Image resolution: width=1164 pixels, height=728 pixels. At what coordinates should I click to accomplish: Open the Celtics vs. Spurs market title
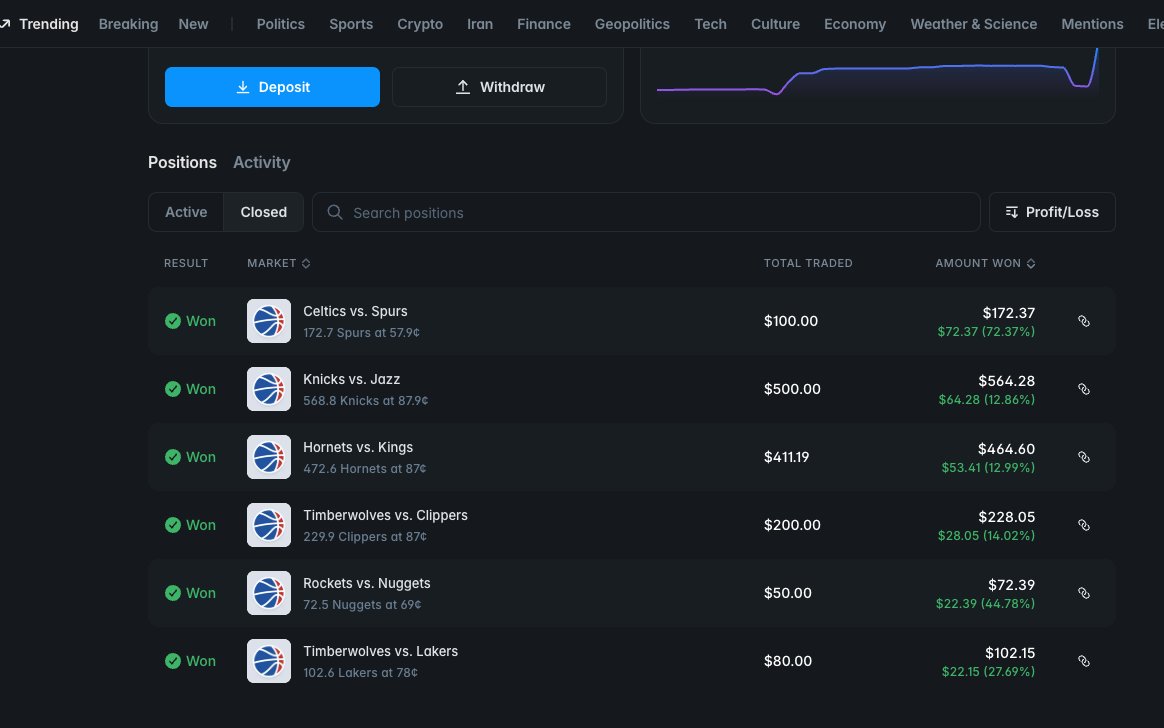[355, 311]
